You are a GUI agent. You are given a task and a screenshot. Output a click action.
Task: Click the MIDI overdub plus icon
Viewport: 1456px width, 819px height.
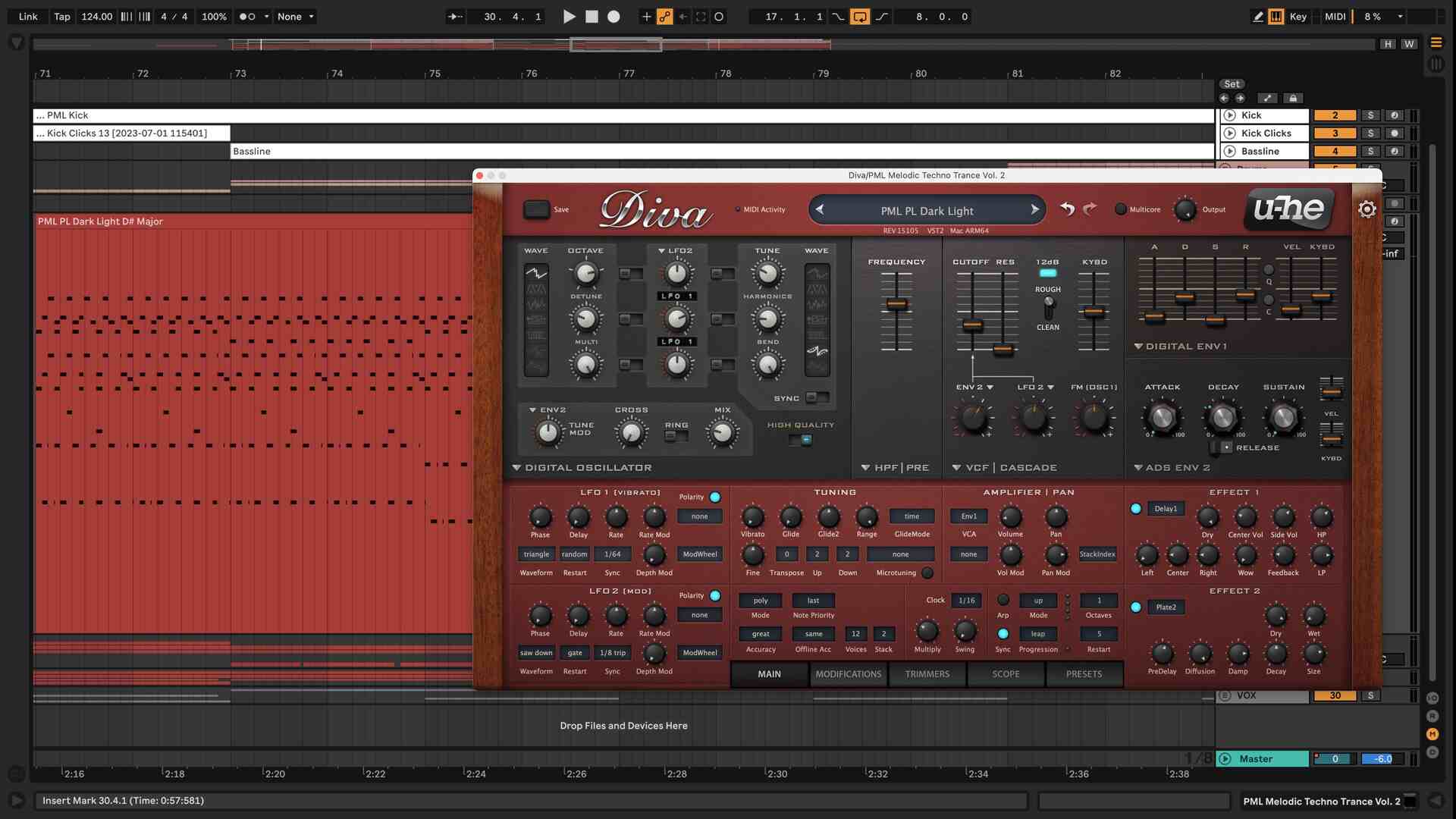point(646,16)
